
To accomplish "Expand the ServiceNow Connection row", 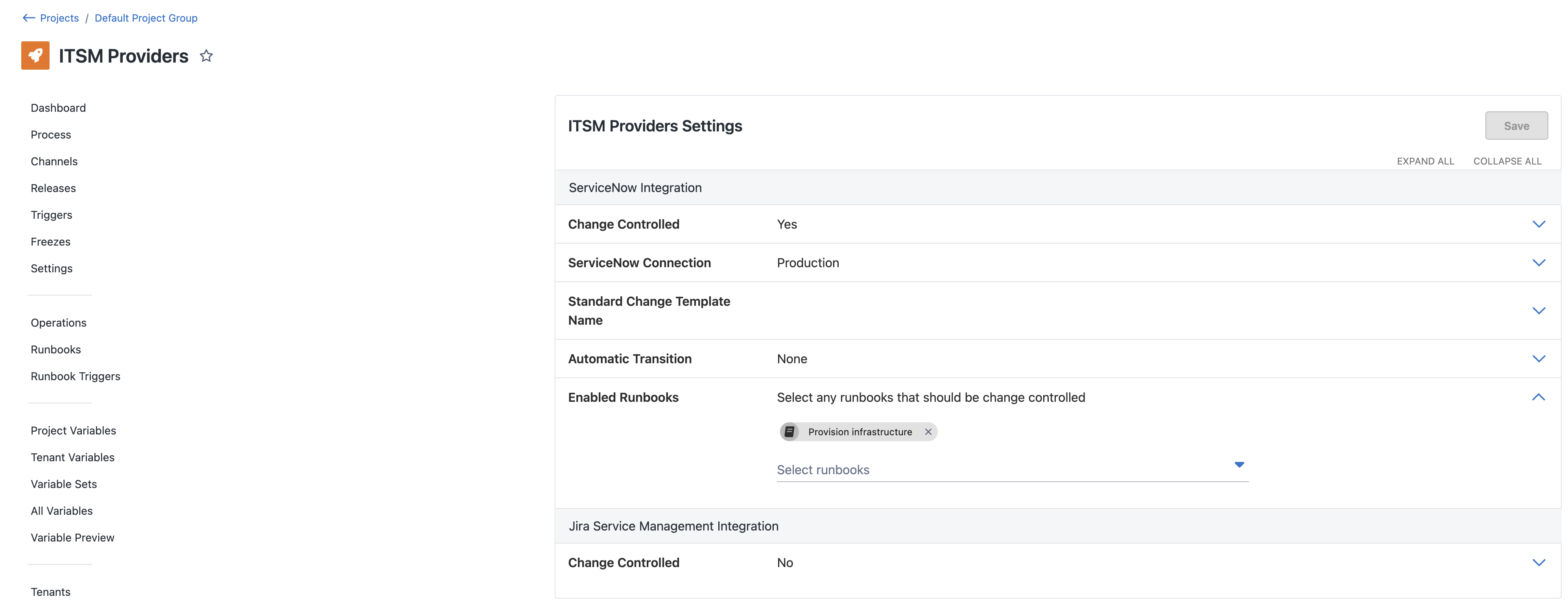I will [1538, 263].
